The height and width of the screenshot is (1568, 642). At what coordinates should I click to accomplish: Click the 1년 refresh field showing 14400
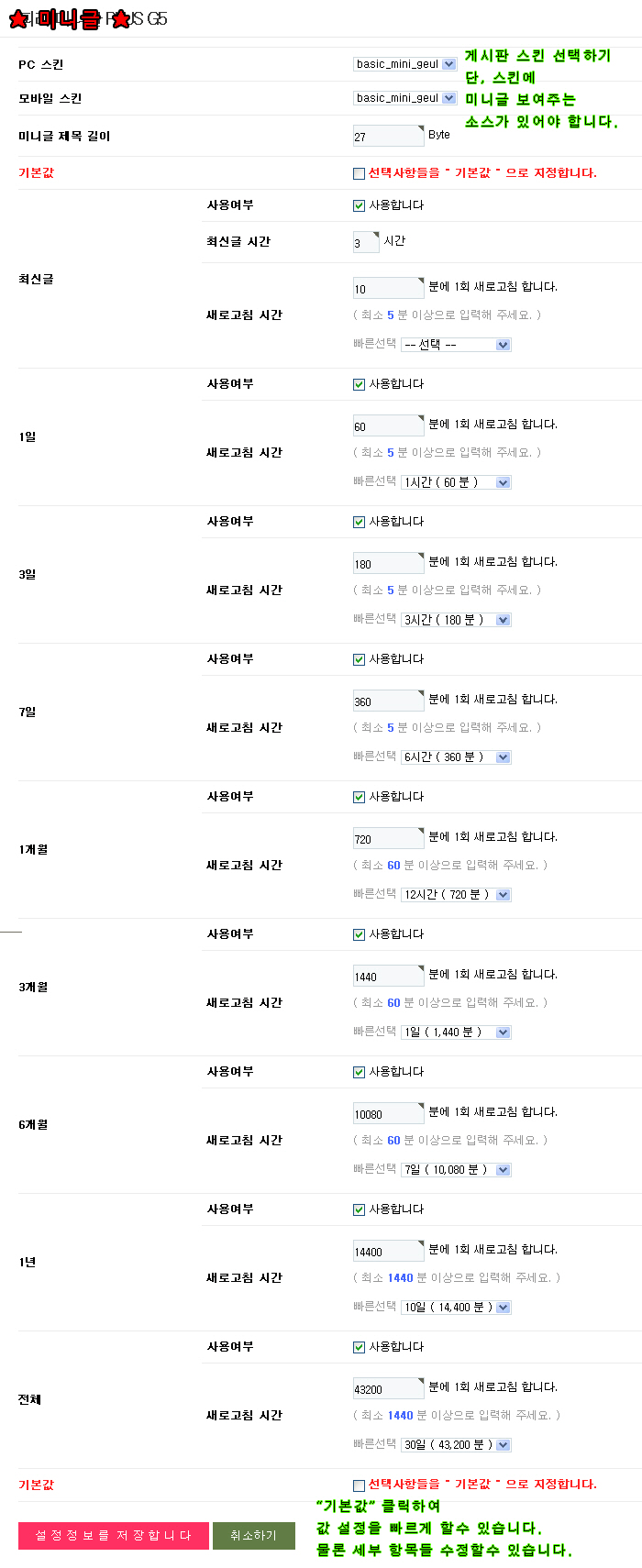[x=388, y=1252]
